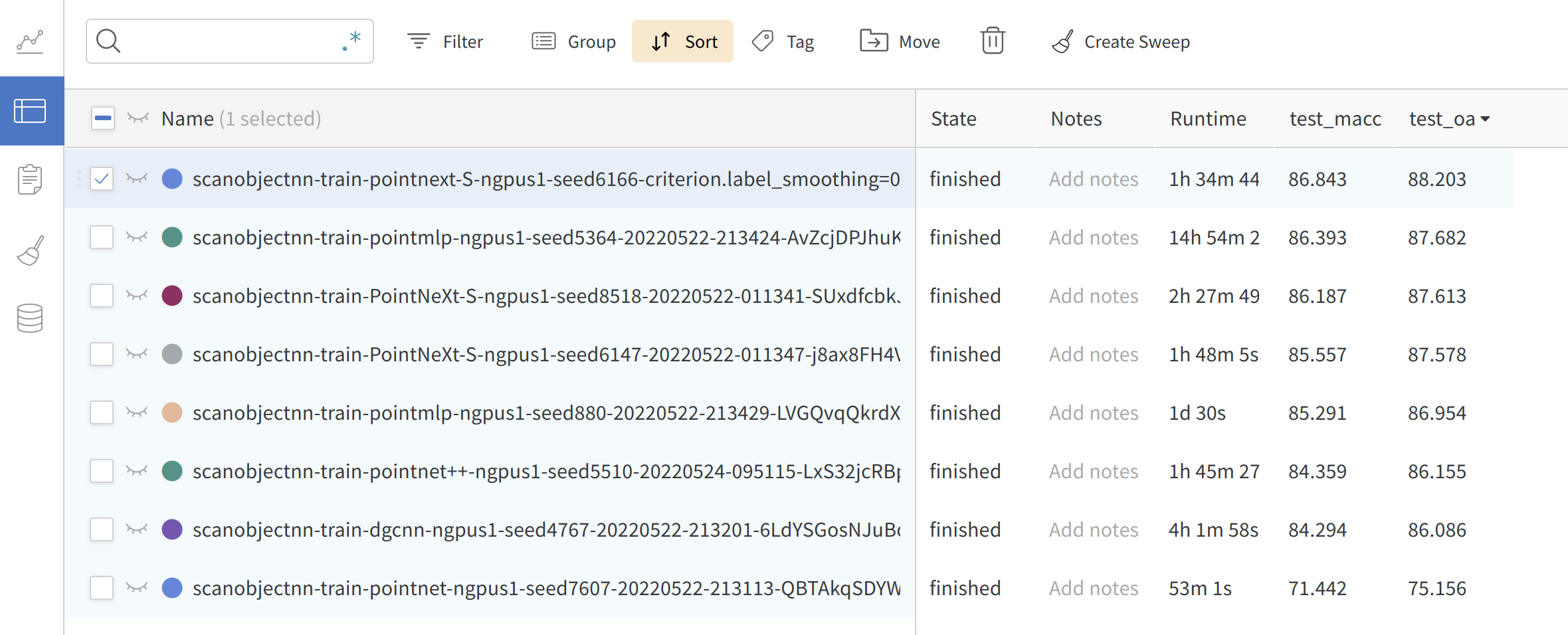Screen dimensions: 1568x635
Task: Toggle visibility of the dgcnn seed4767 run
Action: 136,529
